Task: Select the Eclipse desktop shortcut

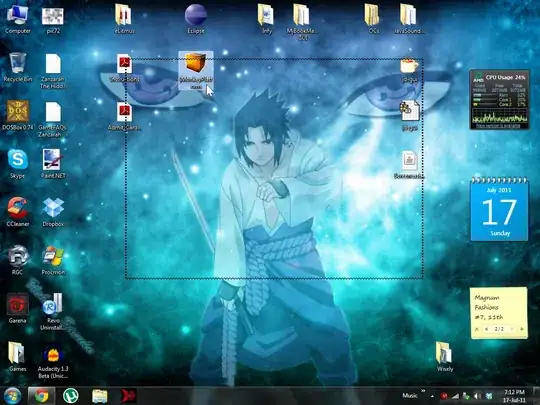Action: (x=196, y=19)
